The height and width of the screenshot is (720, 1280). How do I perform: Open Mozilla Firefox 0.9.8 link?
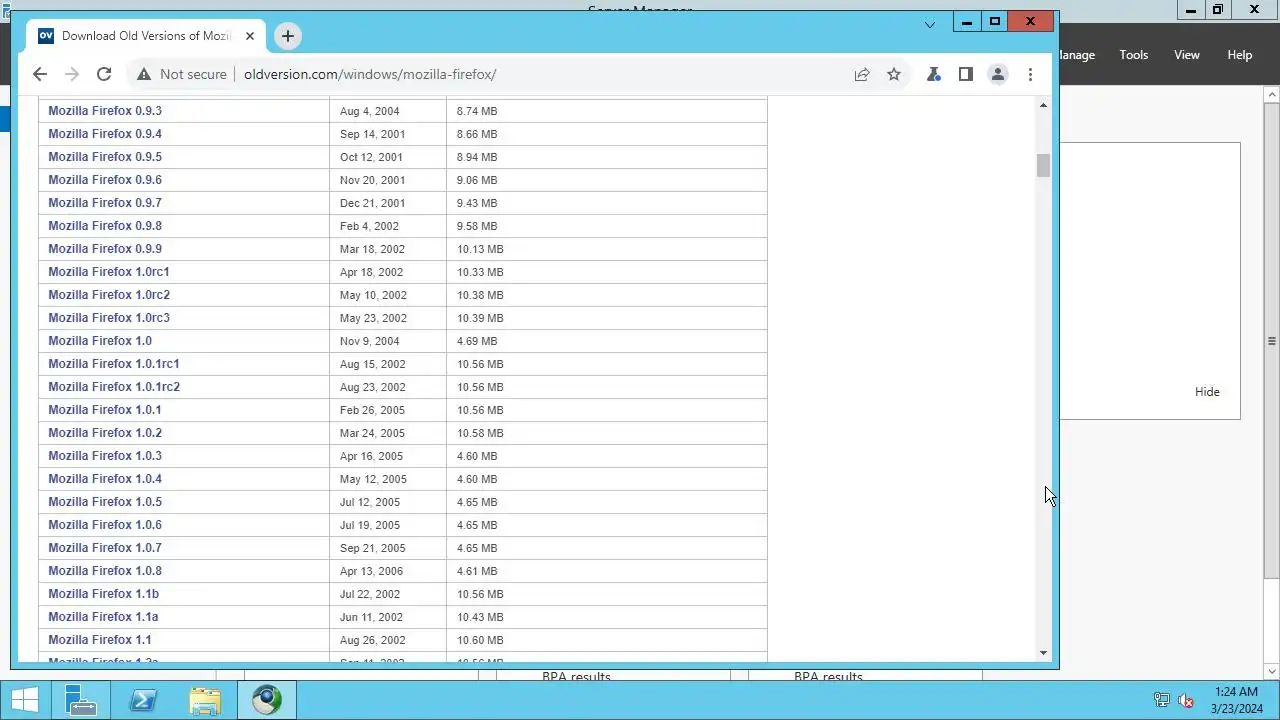105,226
